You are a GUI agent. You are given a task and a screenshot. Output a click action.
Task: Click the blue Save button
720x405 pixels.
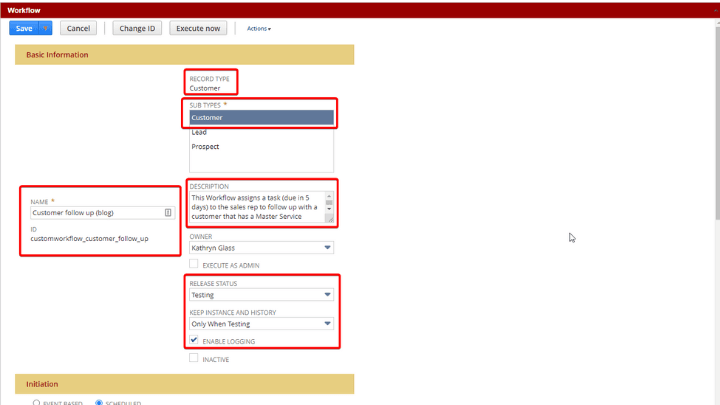(x=24, y=28)
